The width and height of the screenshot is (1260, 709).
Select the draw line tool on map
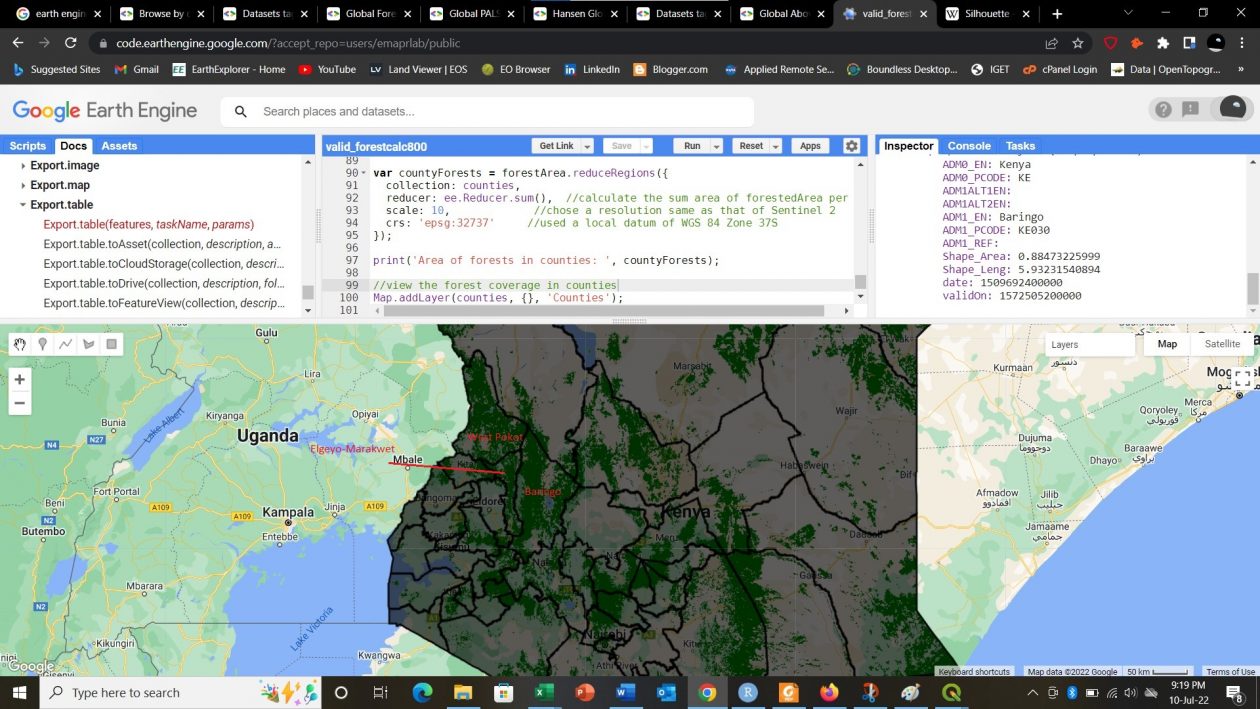pyautogui.click(x=66, y=344)
